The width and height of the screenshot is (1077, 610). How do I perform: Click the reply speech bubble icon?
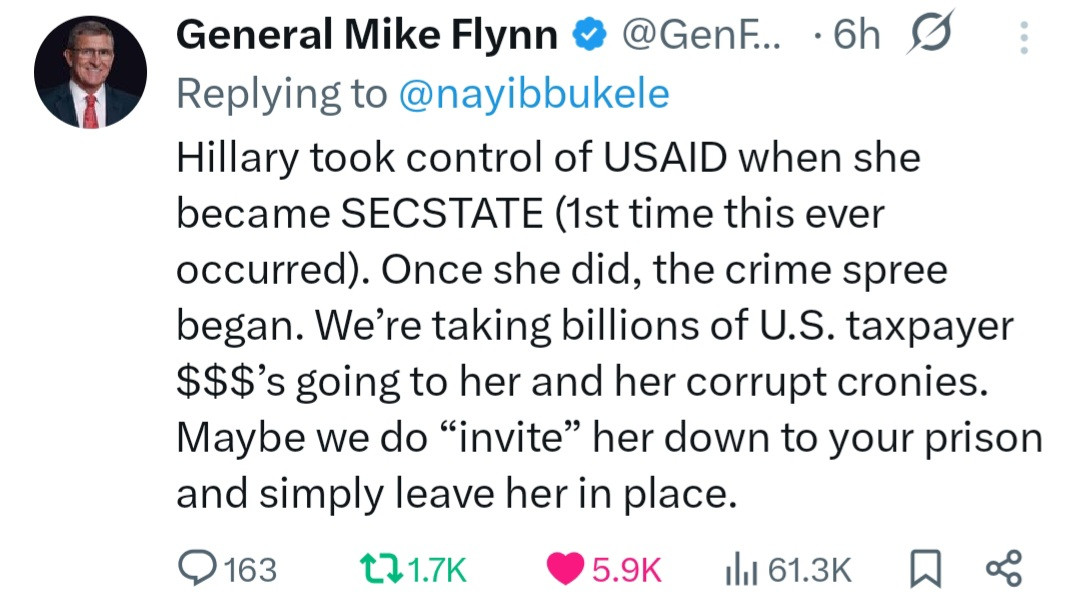[195, 569]
